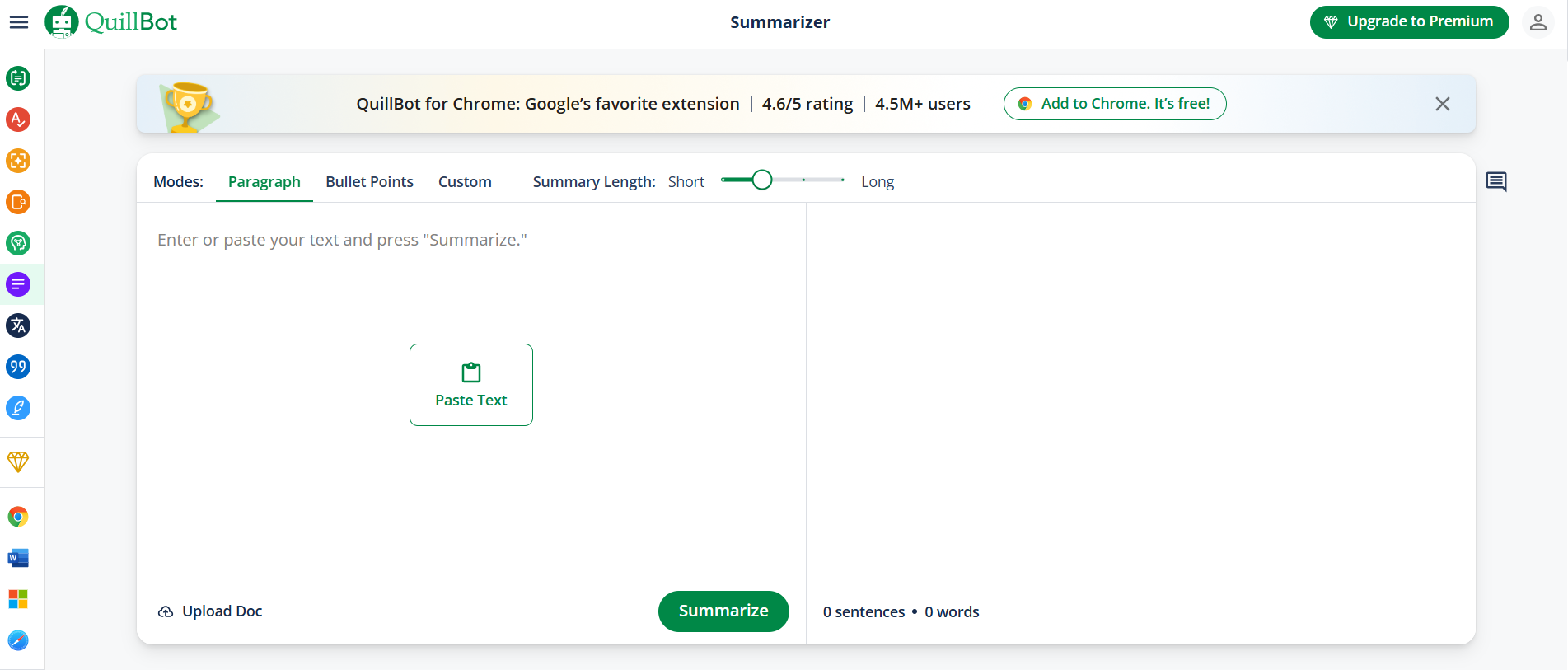Open the Plagiarism Checker sidebar icon
1568x670 pixels.
[18, 202]
